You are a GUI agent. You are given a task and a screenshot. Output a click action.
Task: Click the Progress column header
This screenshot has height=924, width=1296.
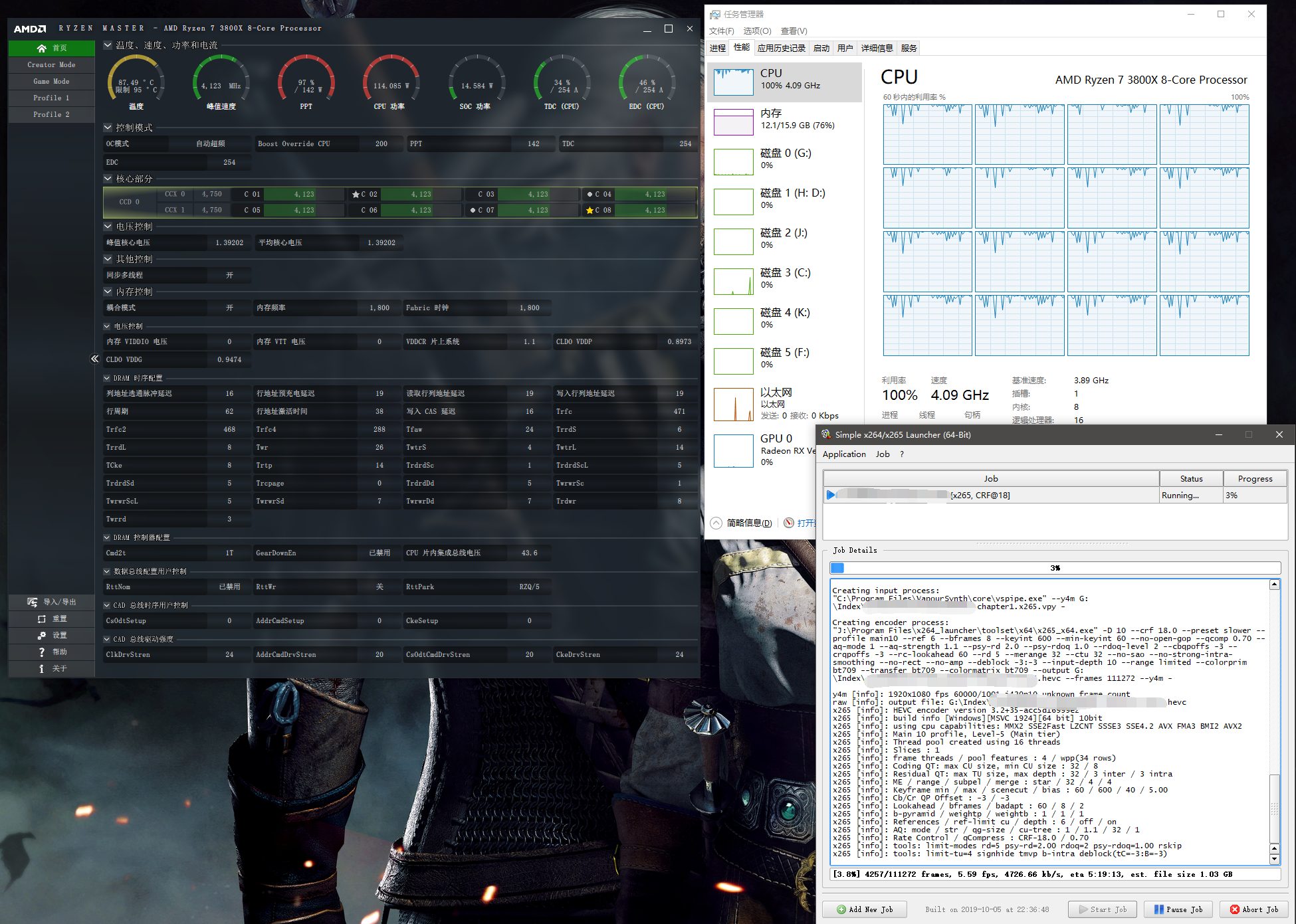click(1255, 478)
